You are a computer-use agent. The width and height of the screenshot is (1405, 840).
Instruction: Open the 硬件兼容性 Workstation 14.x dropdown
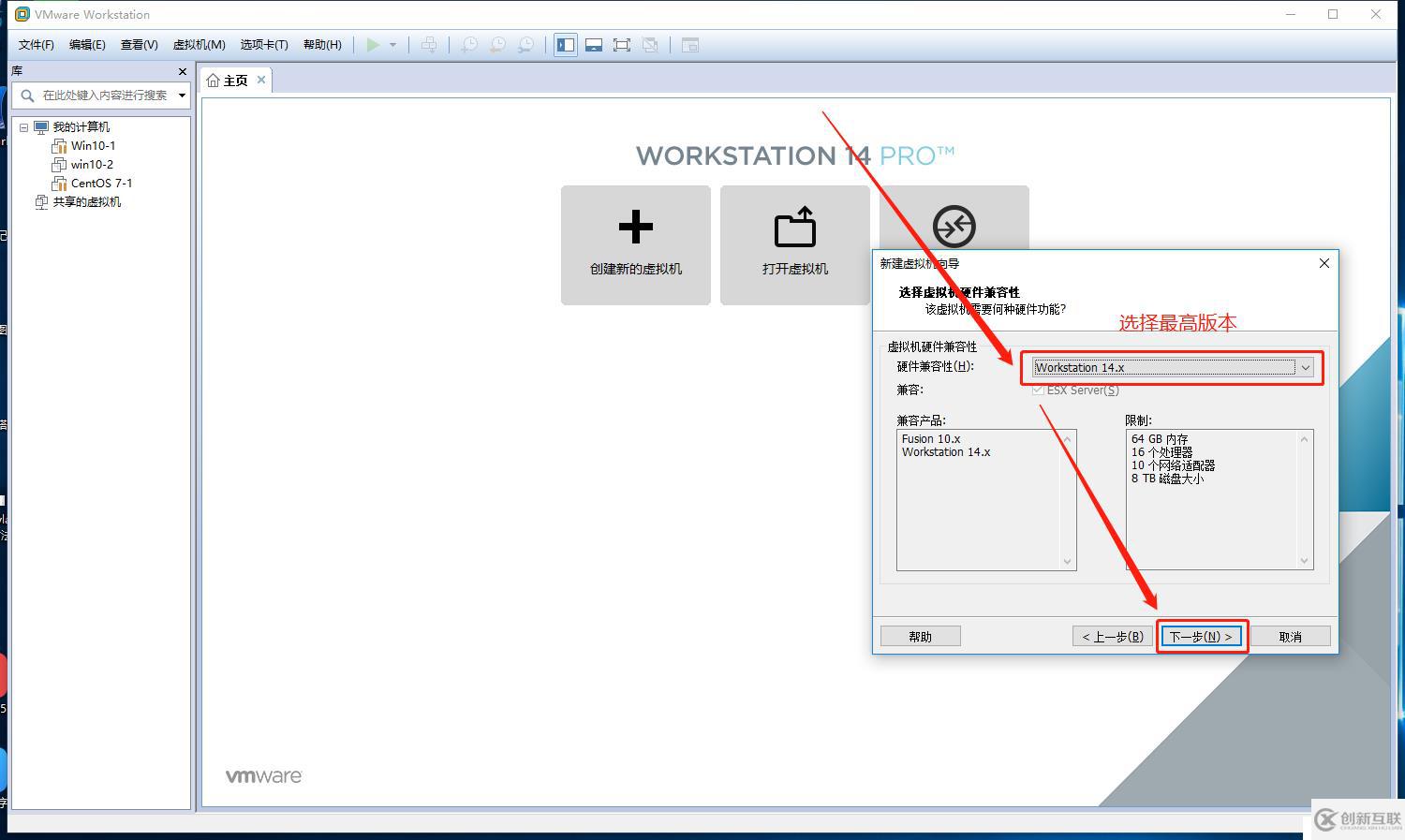pyautogui.click(x=1173, y=368)
